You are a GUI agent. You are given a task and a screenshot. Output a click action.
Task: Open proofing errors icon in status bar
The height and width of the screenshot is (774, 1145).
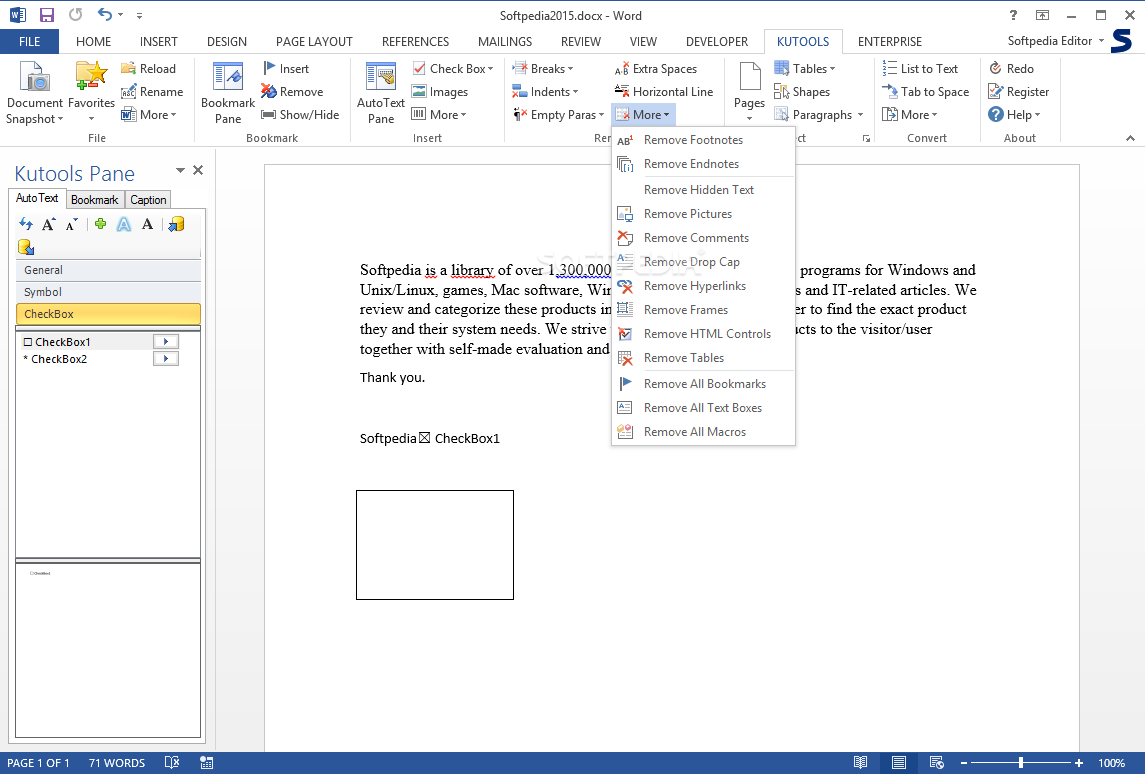click(x=172, y=763)
